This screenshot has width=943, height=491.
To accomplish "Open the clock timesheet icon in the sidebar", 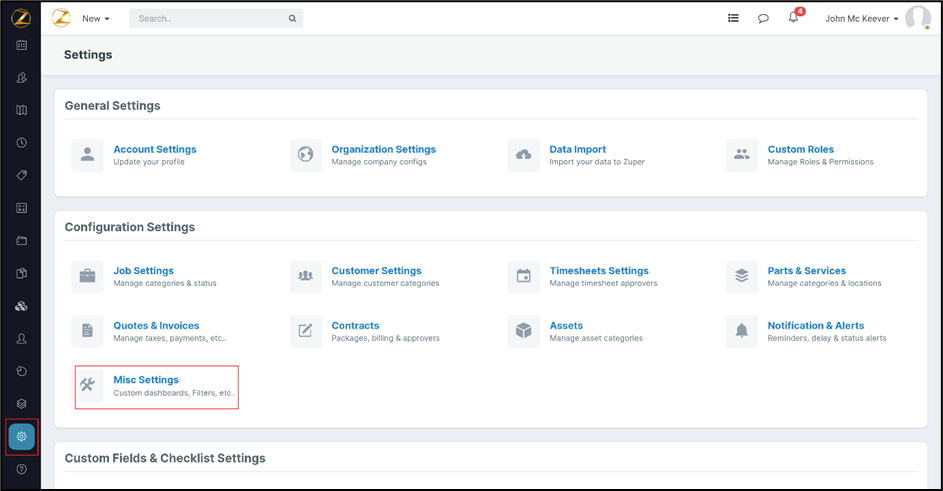I will pyautogui.click(x=21, y=143).
